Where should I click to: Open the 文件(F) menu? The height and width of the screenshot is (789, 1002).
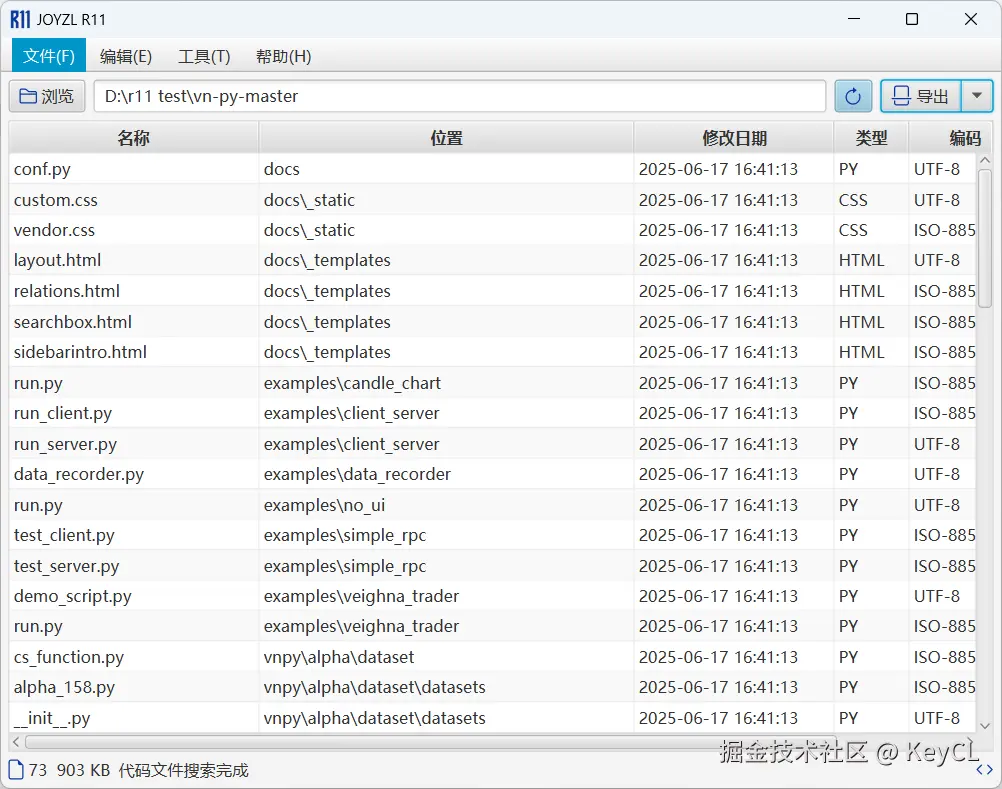pyautogui.click(x=49, y=56)
